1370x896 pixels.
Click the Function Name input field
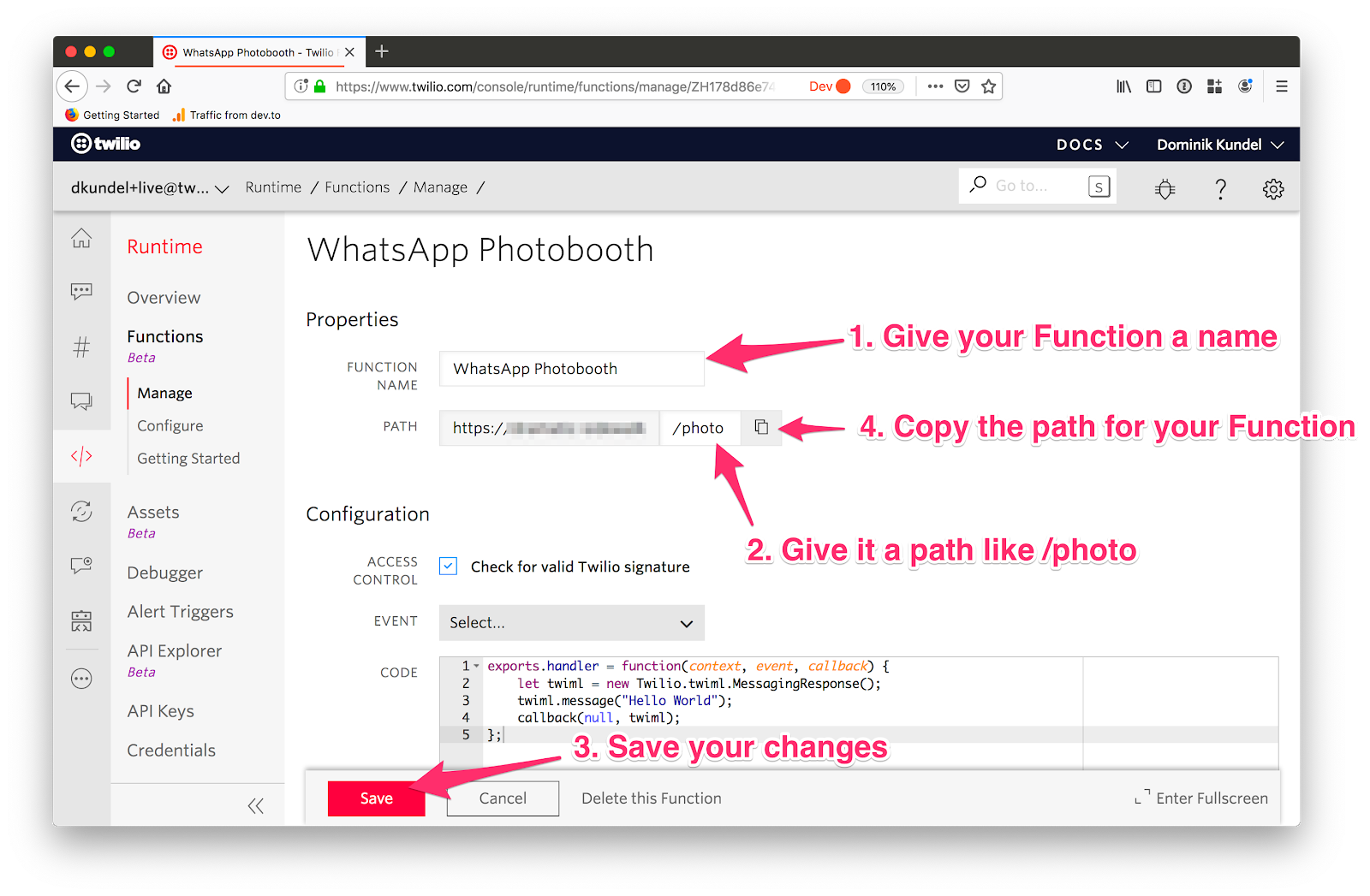[x=571, y=369]
